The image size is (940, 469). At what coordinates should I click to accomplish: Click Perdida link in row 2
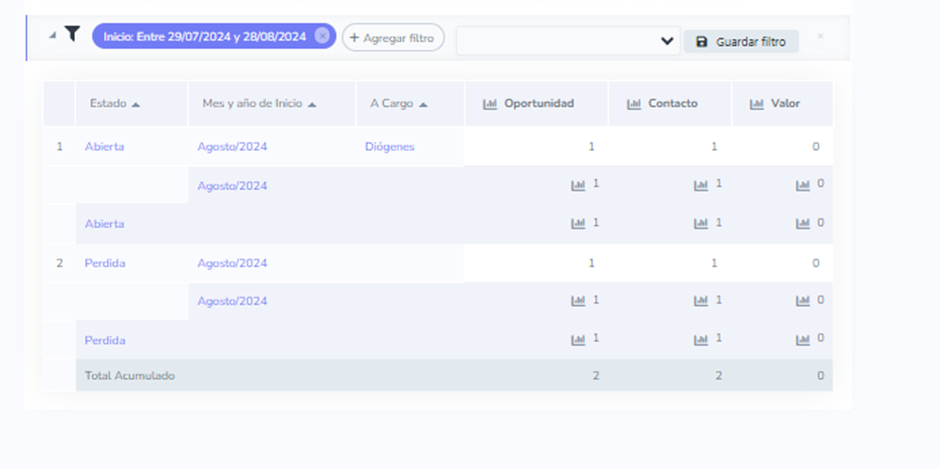click(105, 263)
